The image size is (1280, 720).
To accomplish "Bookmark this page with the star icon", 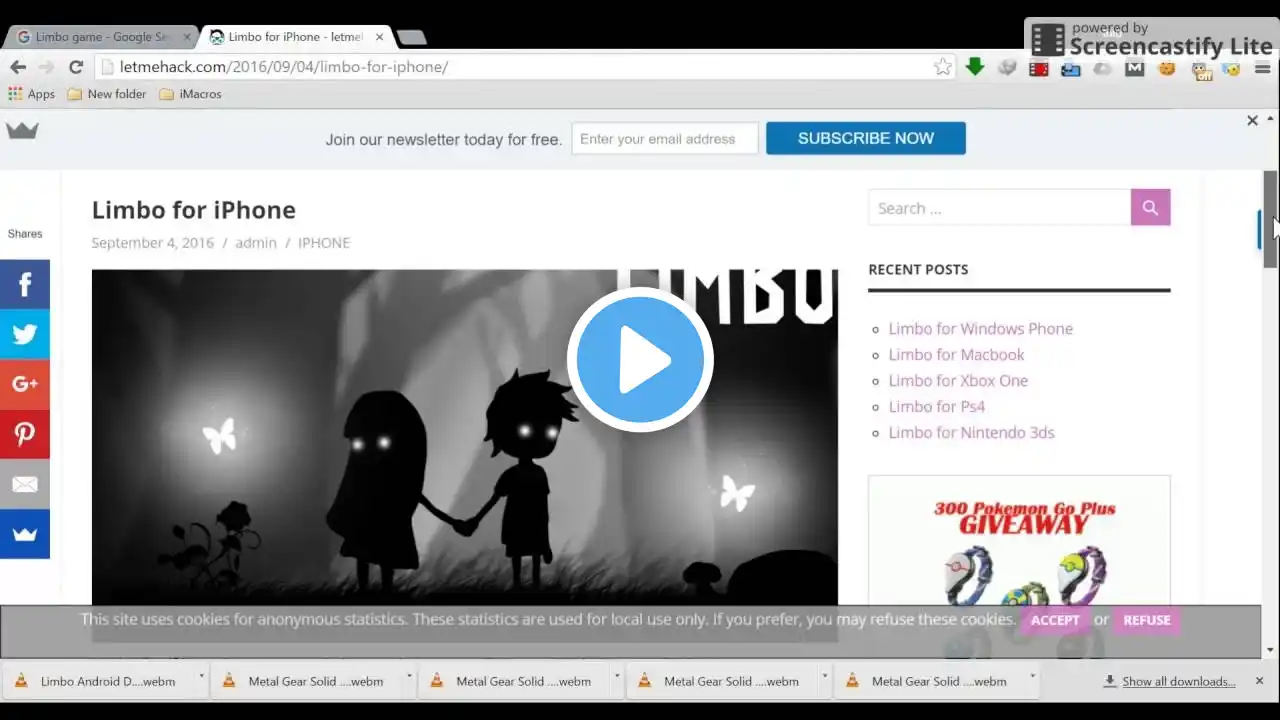I will 943,67.
